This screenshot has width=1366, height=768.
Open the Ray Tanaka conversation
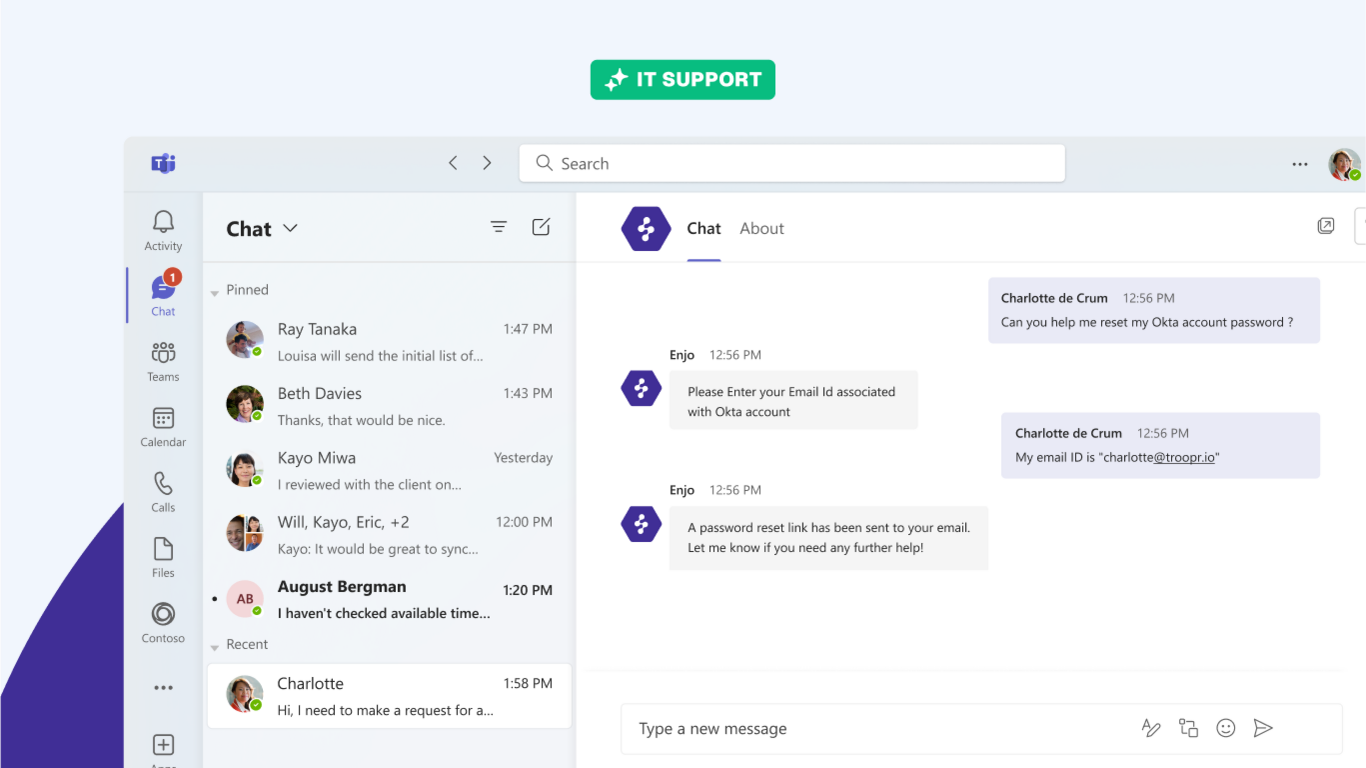pos(389,341)
